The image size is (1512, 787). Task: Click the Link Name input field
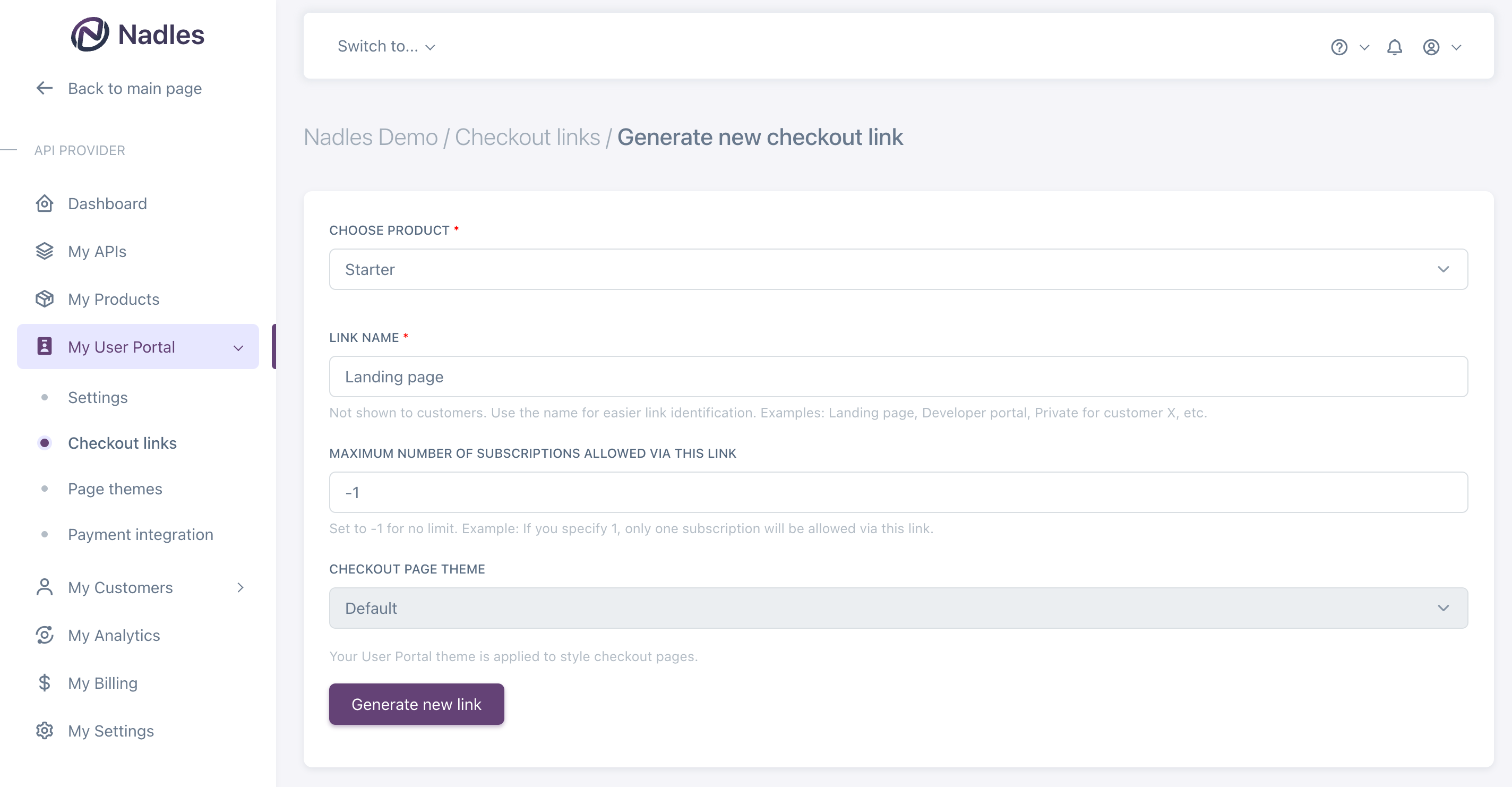pos(898,377)
